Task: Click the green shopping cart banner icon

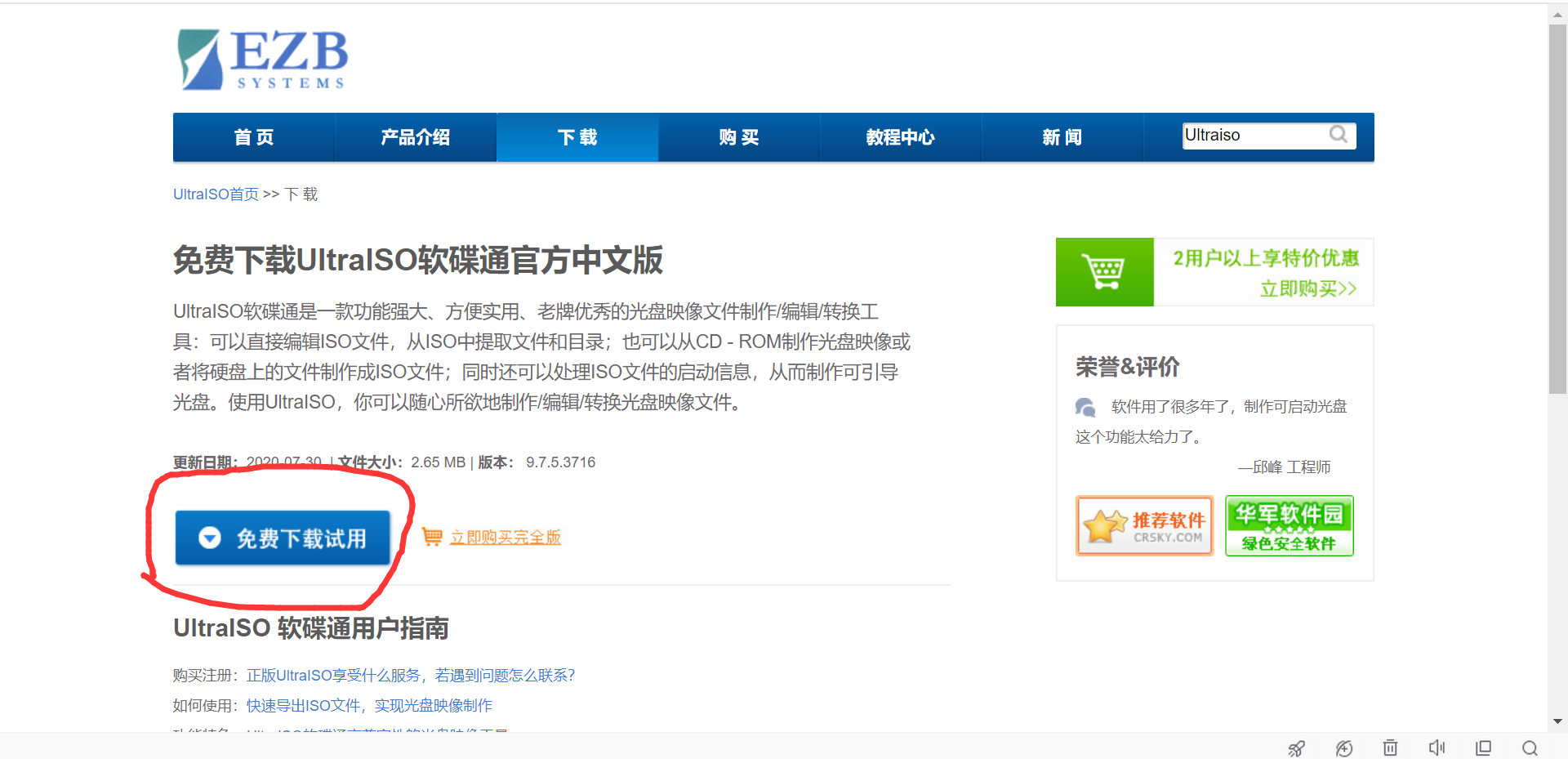Action: click(x=1105, y=272)
